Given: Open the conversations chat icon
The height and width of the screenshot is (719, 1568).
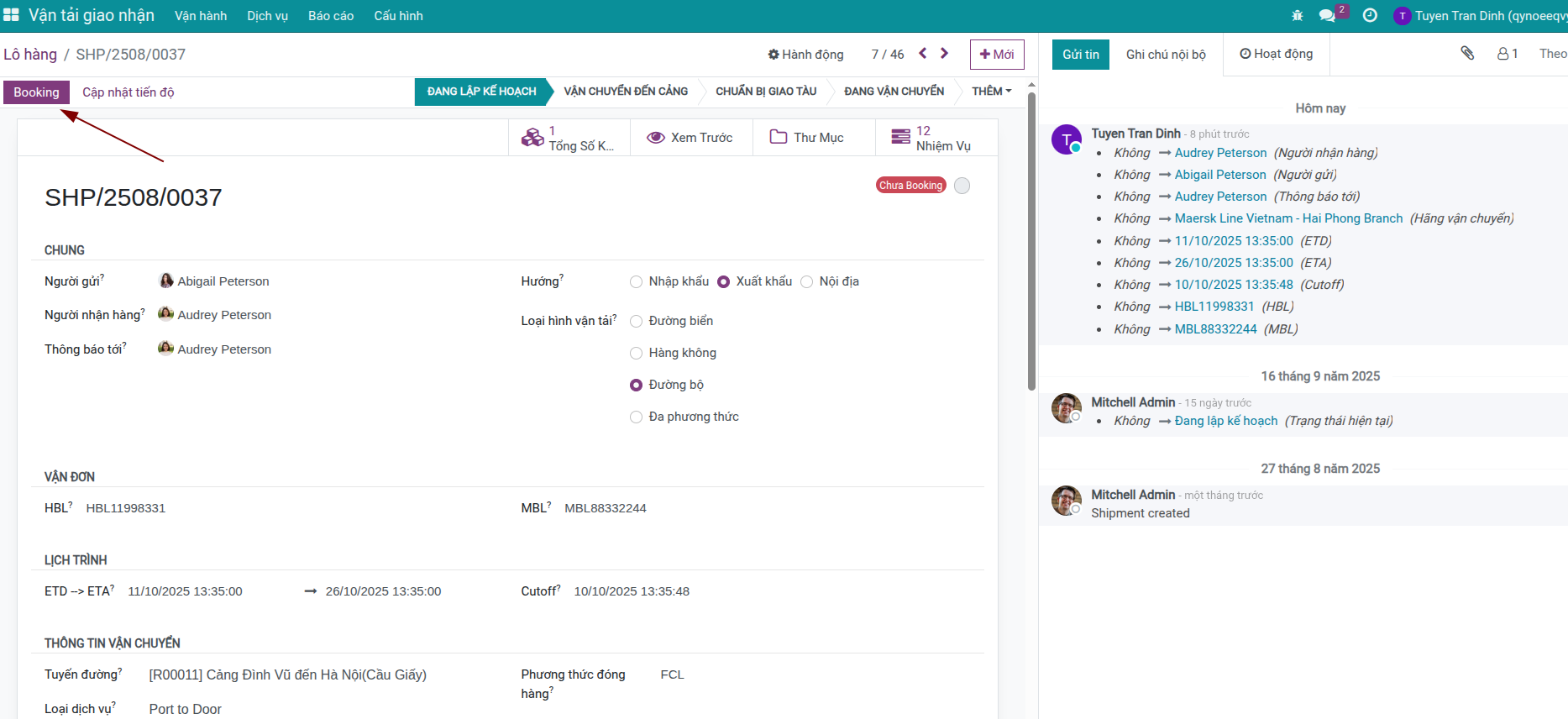Looking at the screenshot, I should pos(1327,16).
